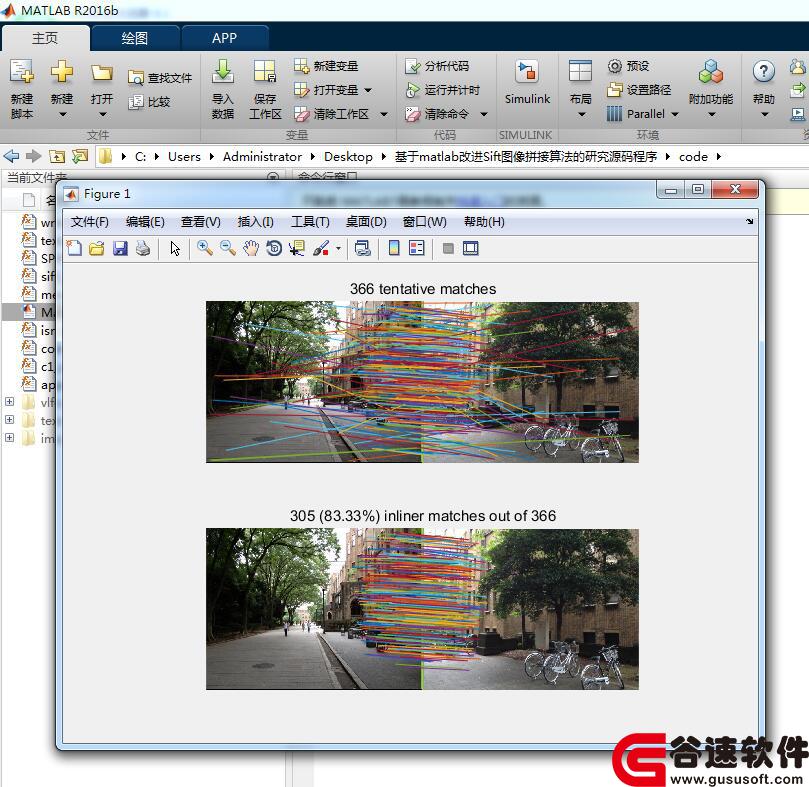Select the 主页 ribbon tab
The width and height of the screenshot is (809, 787).
click(x=45, y=38)
